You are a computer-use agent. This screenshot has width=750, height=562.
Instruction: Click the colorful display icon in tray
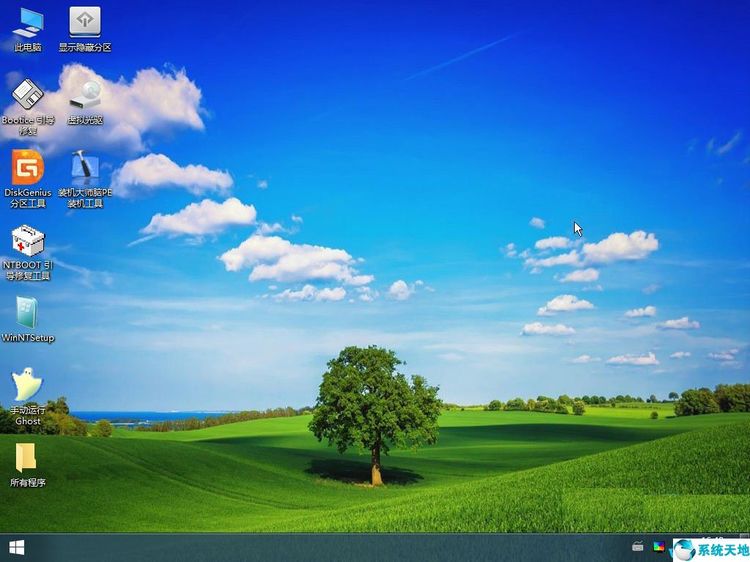coord(659,547)
